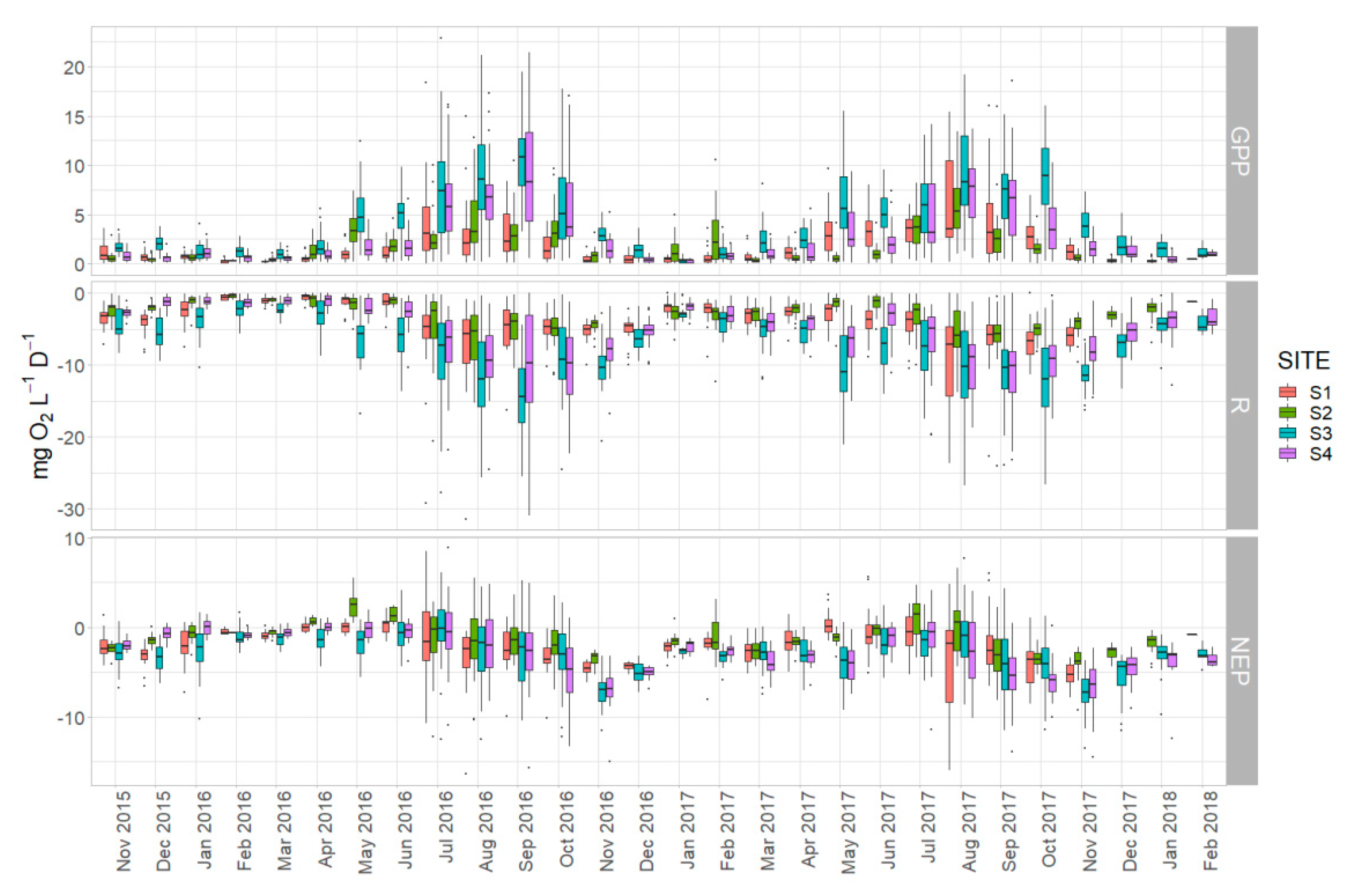The height and width of the screenshot is (896, 1357).
Task: Click the S3 legend text label
Action: 1321,434
